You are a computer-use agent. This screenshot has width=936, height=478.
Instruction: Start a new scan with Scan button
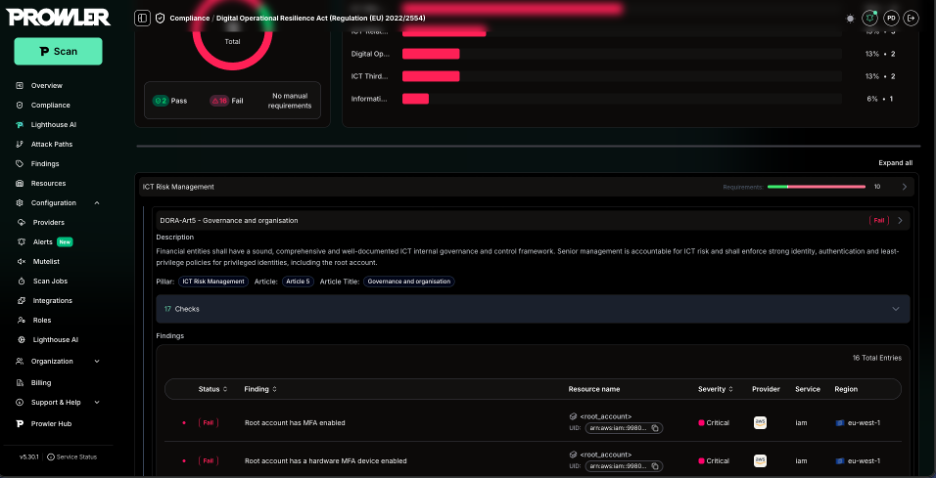58,51
